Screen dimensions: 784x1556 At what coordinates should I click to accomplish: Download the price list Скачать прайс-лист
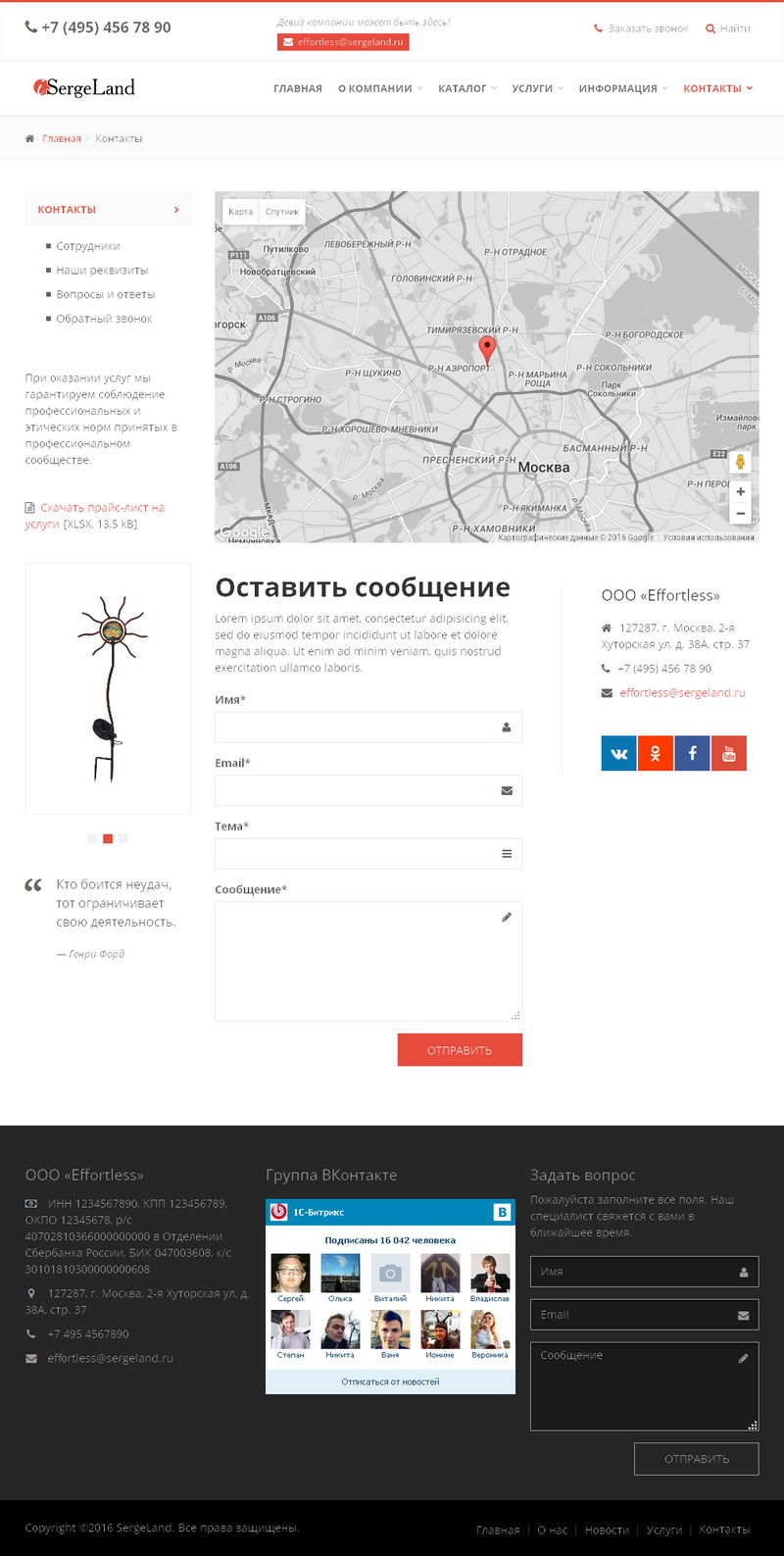click(x=94, y=516)
